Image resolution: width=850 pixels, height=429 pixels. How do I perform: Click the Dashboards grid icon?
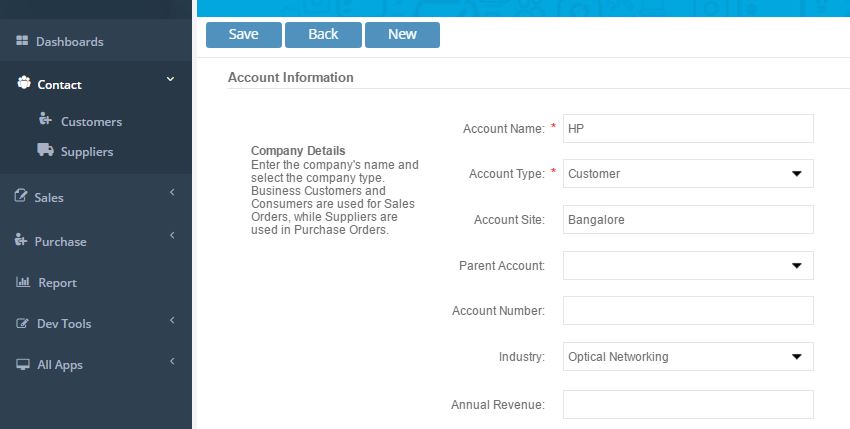click(22, 41)
